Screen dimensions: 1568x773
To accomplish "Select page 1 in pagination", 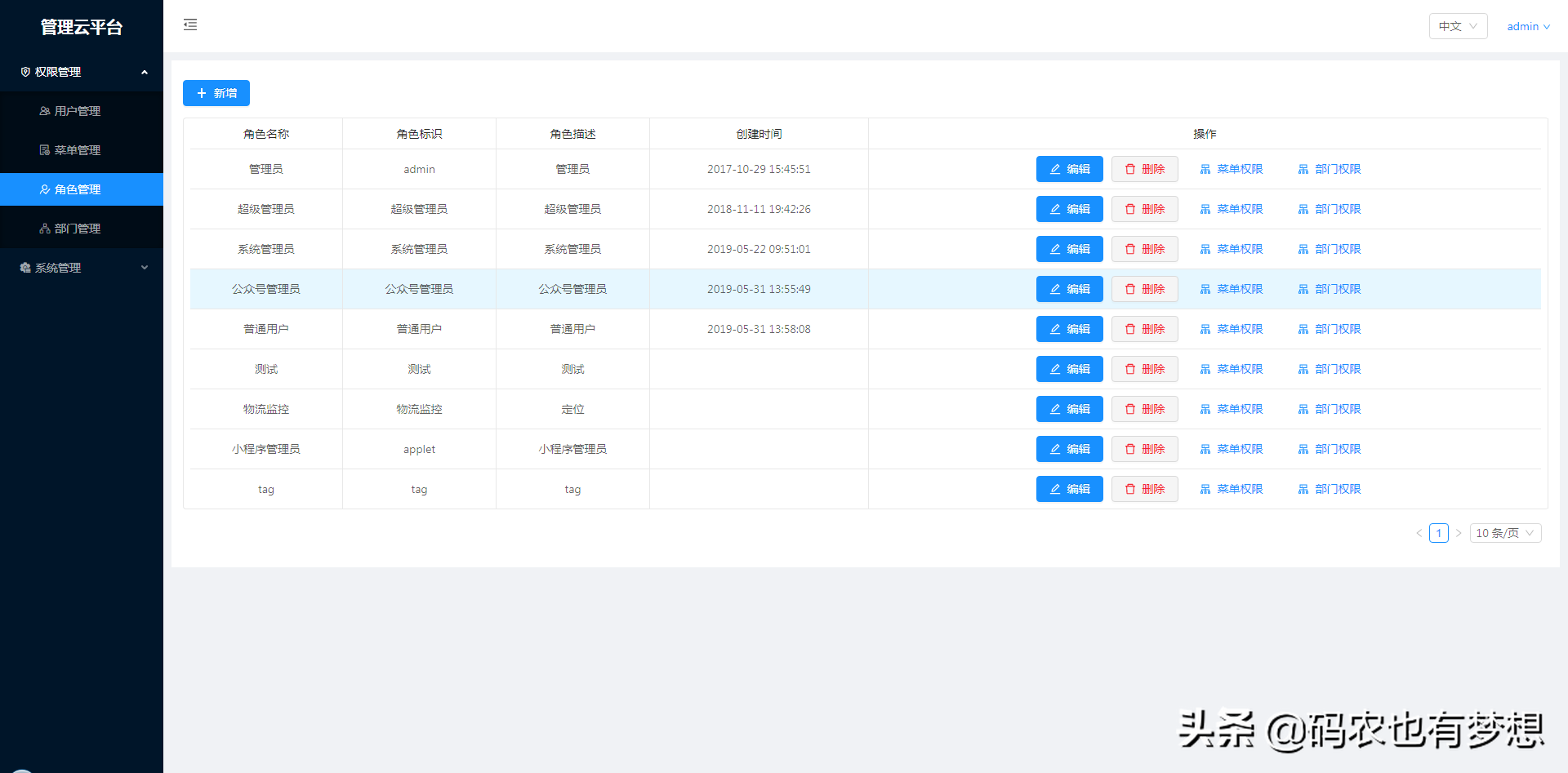I will [x=1439, y=533].
